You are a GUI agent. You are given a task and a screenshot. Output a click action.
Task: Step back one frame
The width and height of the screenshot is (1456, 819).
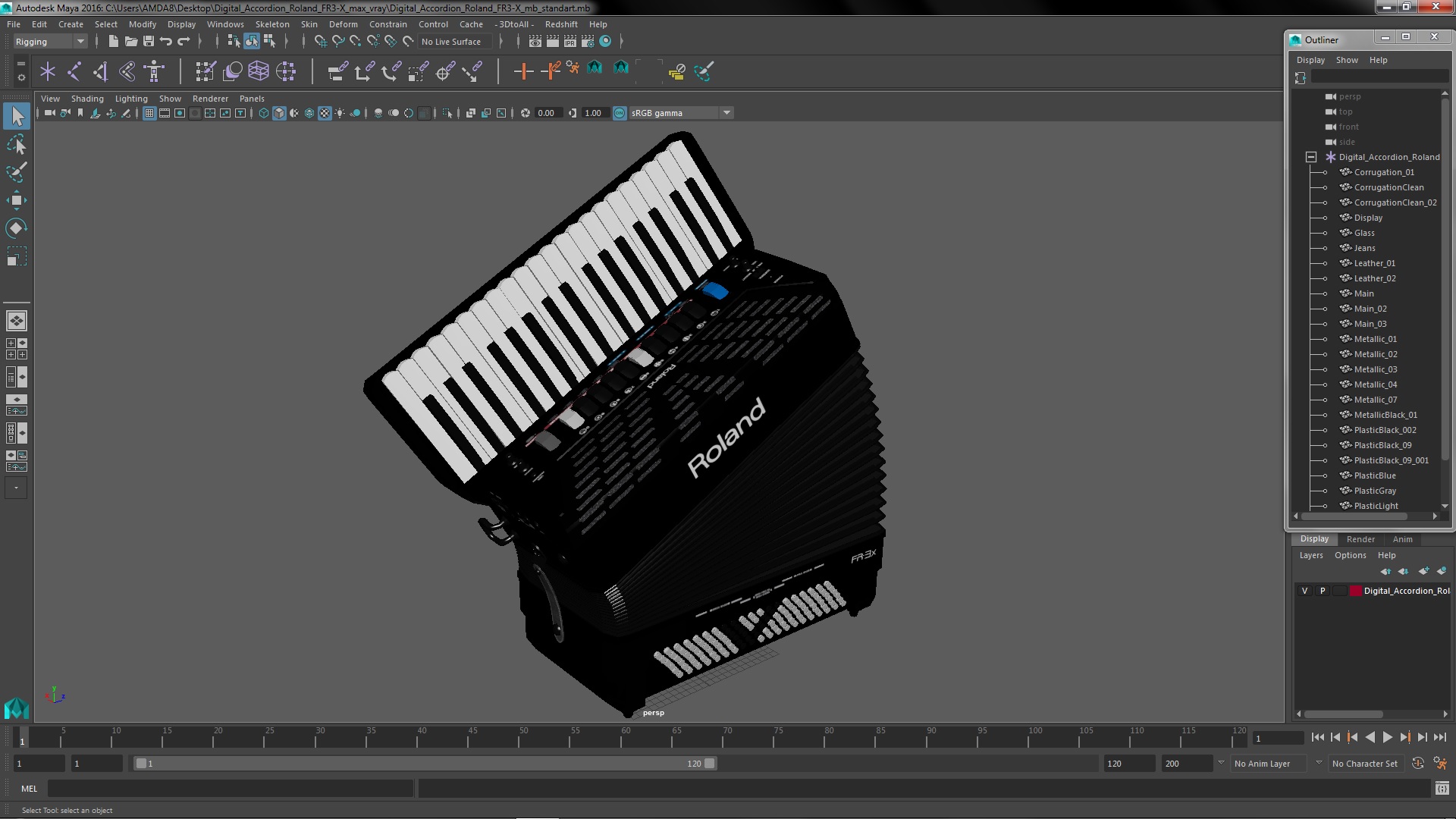(x=1335, y=737)
